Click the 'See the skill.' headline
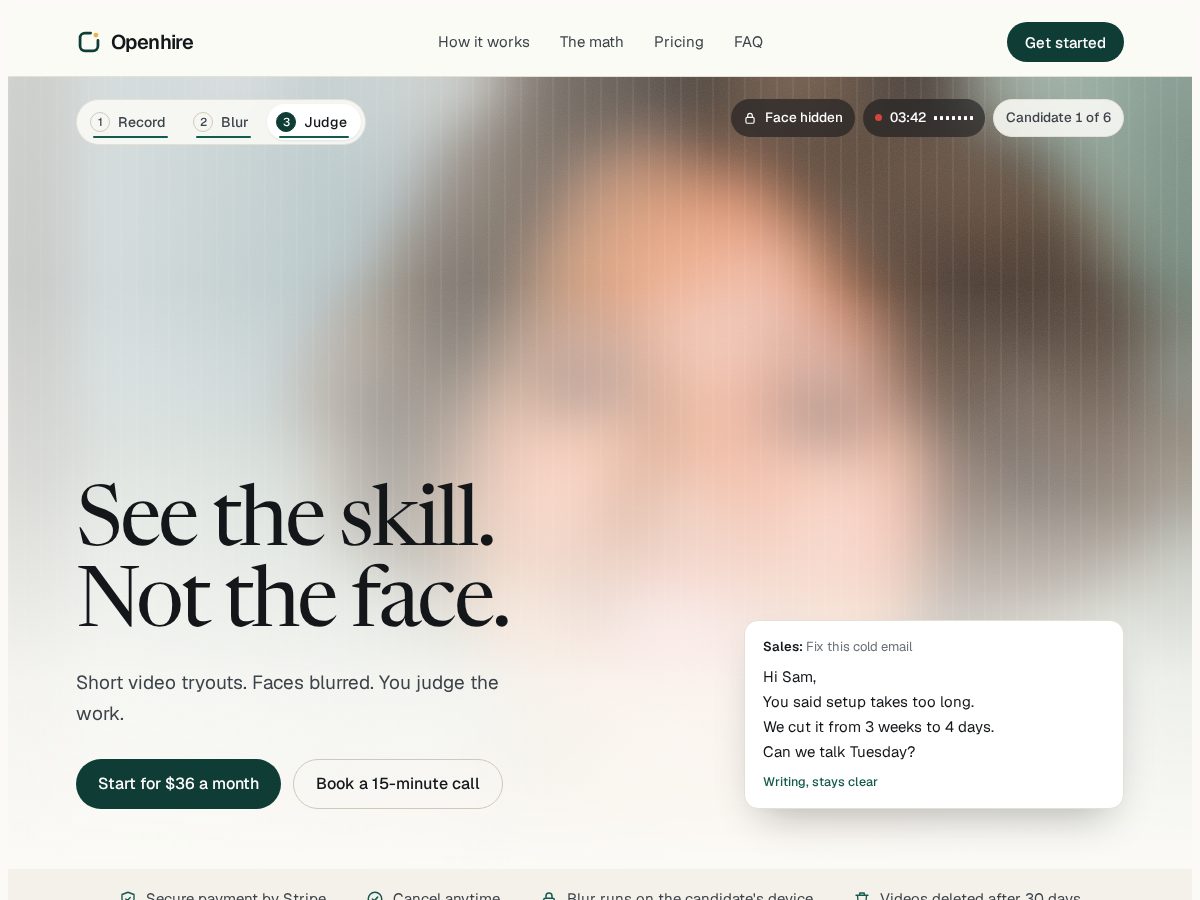Viewport: 1200px width, 900px height. (x=286, y=516)
